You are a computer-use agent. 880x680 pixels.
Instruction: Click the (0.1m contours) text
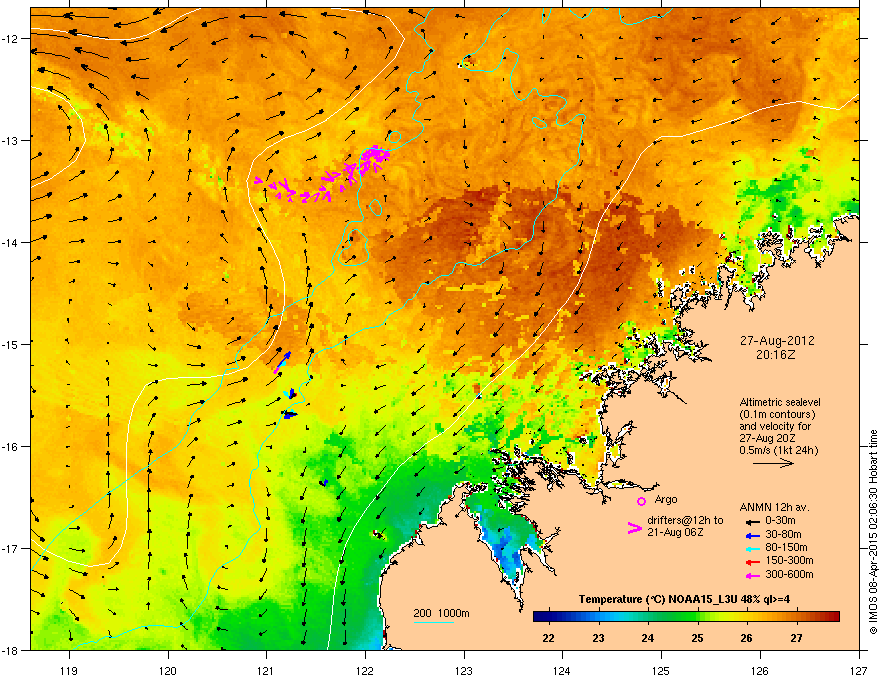(x=777, y=415)
